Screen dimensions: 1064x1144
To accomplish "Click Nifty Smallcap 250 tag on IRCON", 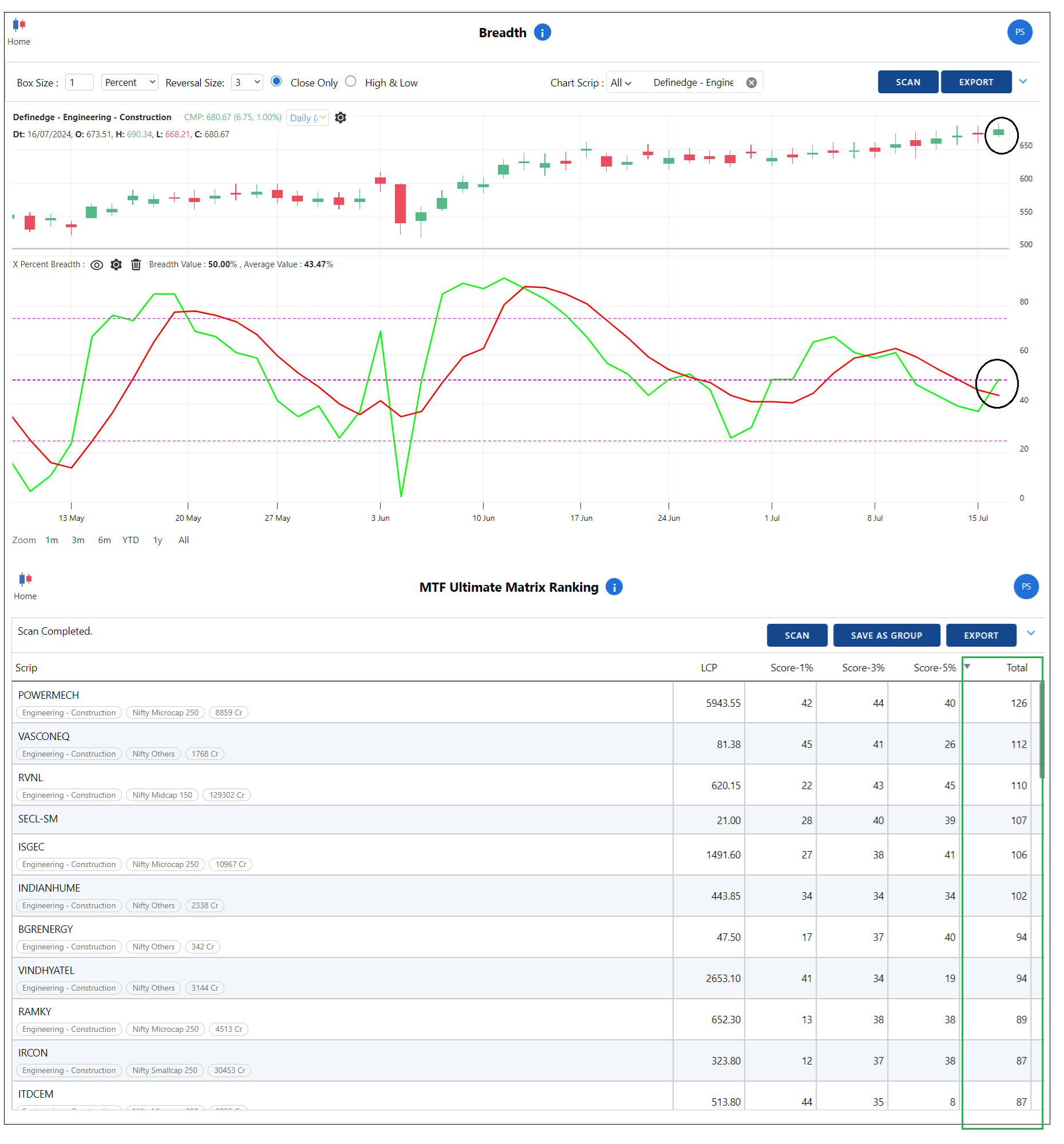I will pyautogui.click(x=165, y=1070).
